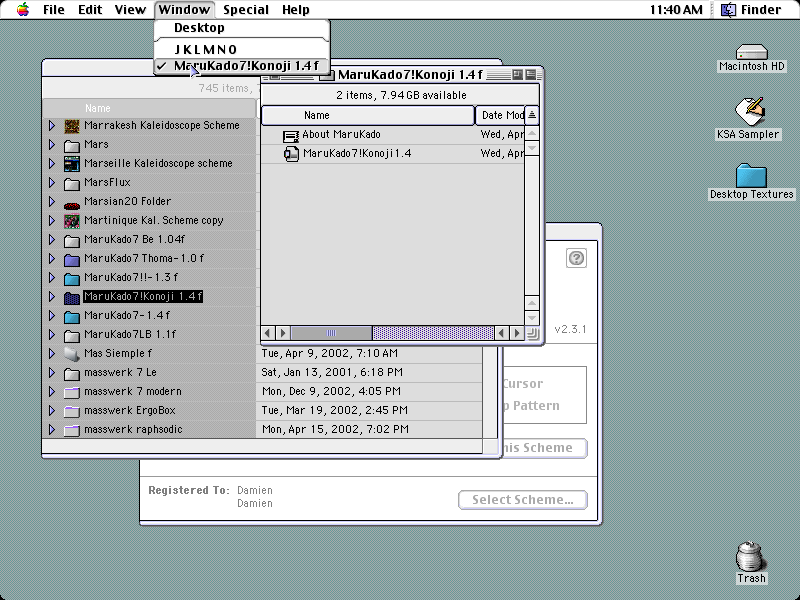Click the Marseille Kaleidoscope scheme icon
The width and height of the screenshot is (800, 600).
tap(72, 164)
